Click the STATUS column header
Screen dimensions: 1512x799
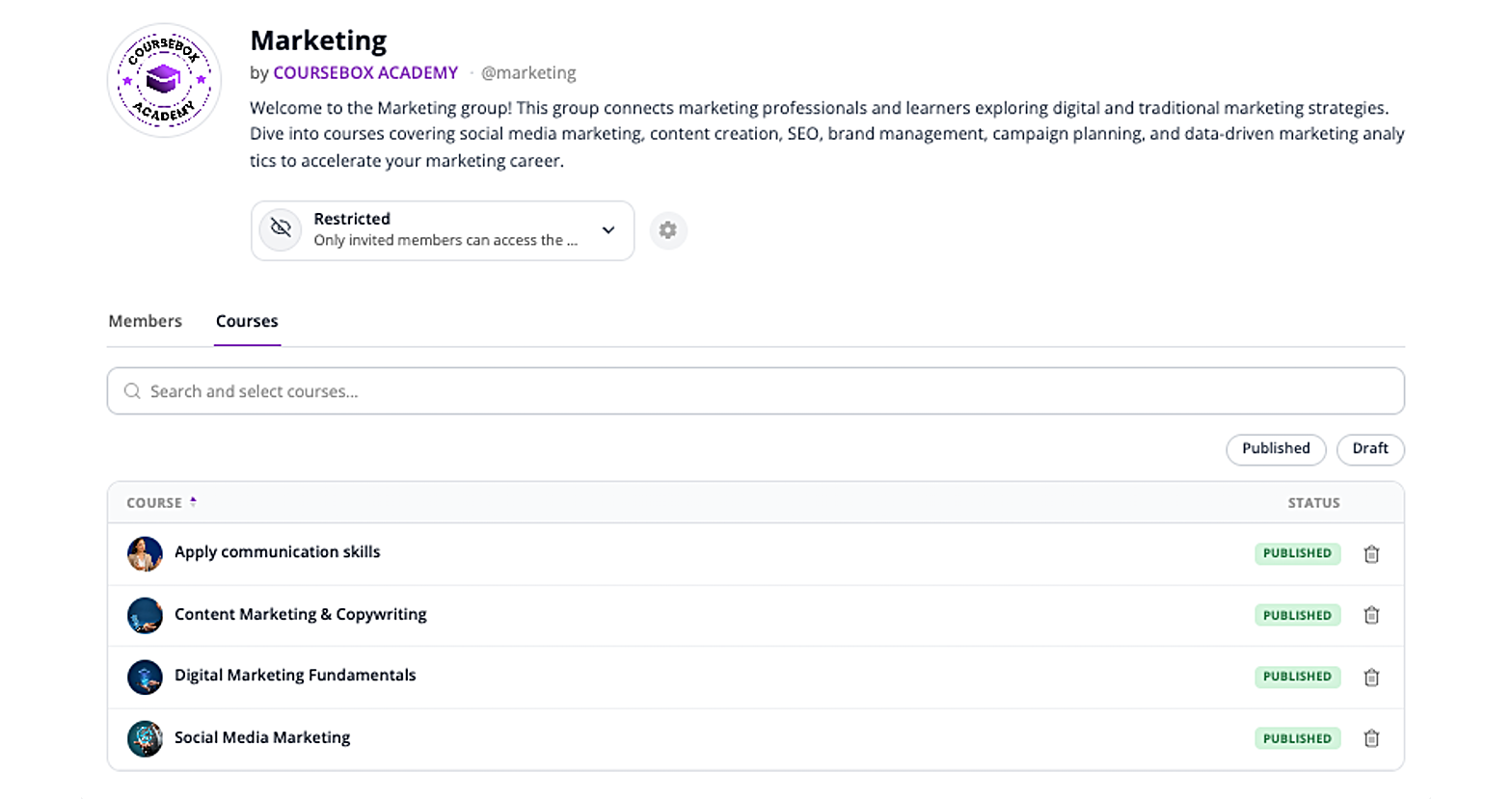point(1313,503)
